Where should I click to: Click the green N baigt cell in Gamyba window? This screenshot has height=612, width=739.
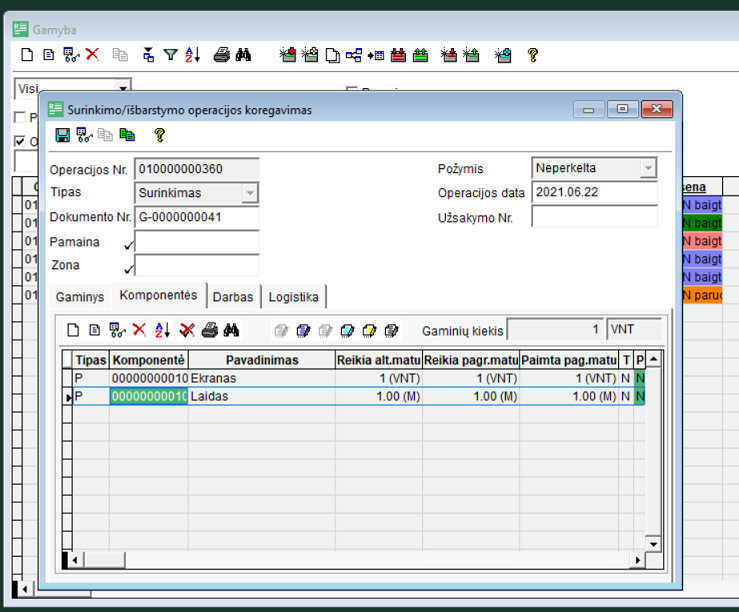click(702, 223)
